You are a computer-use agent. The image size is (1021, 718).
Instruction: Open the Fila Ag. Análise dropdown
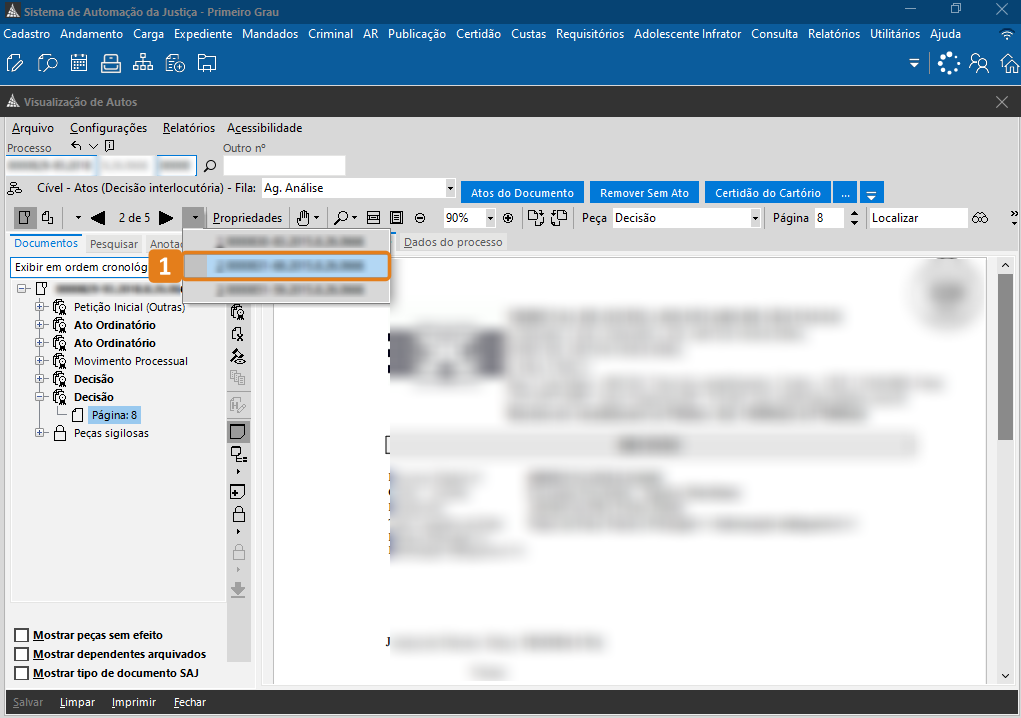tap(450, 188)
